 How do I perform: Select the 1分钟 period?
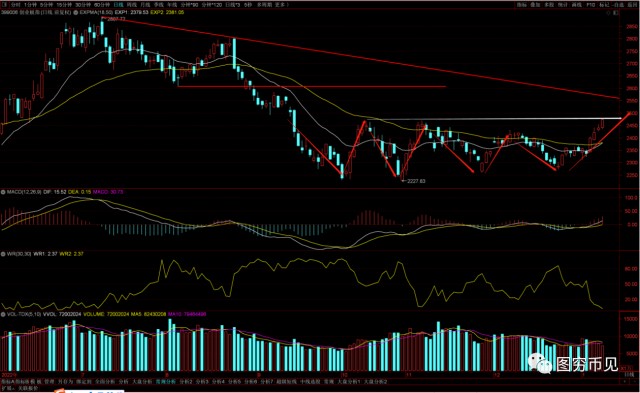click(30, 4)
